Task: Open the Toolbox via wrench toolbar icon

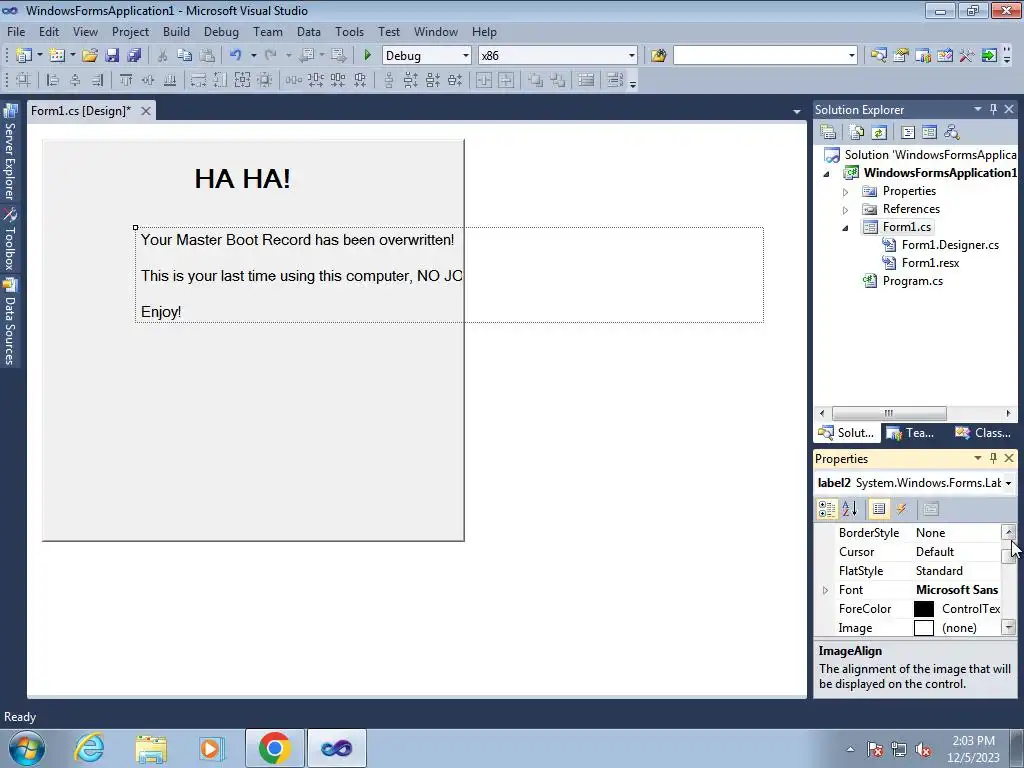Action: (x=967, y=56)
